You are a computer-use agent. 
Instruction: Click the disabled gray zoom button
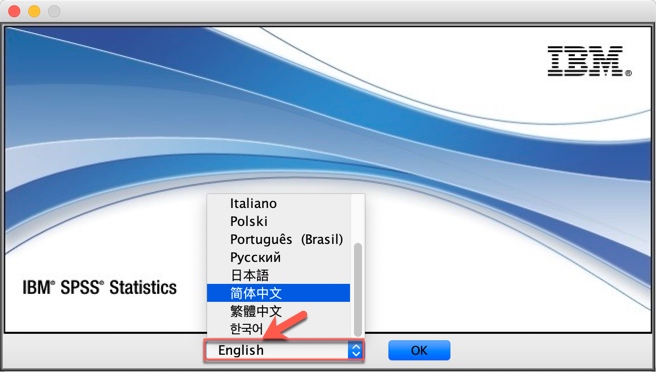pos(54,11)
